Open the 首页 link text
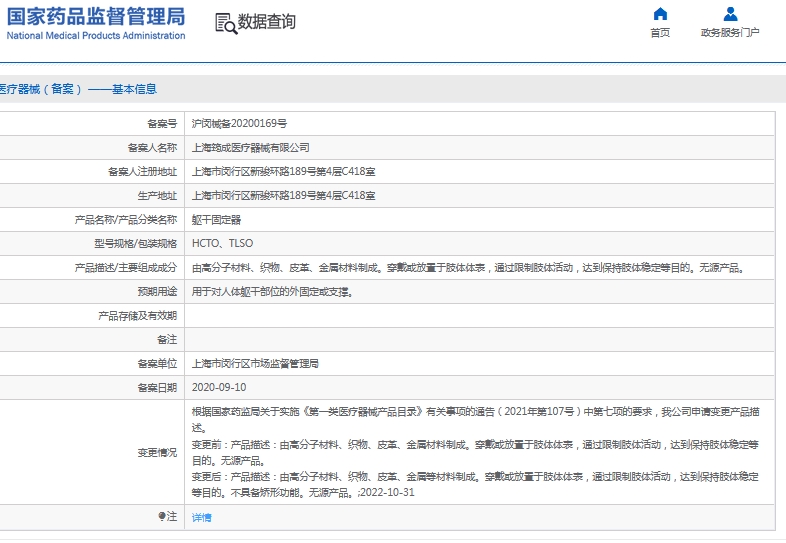Screen dimensions: 786x543 click(x=660, y=33)
